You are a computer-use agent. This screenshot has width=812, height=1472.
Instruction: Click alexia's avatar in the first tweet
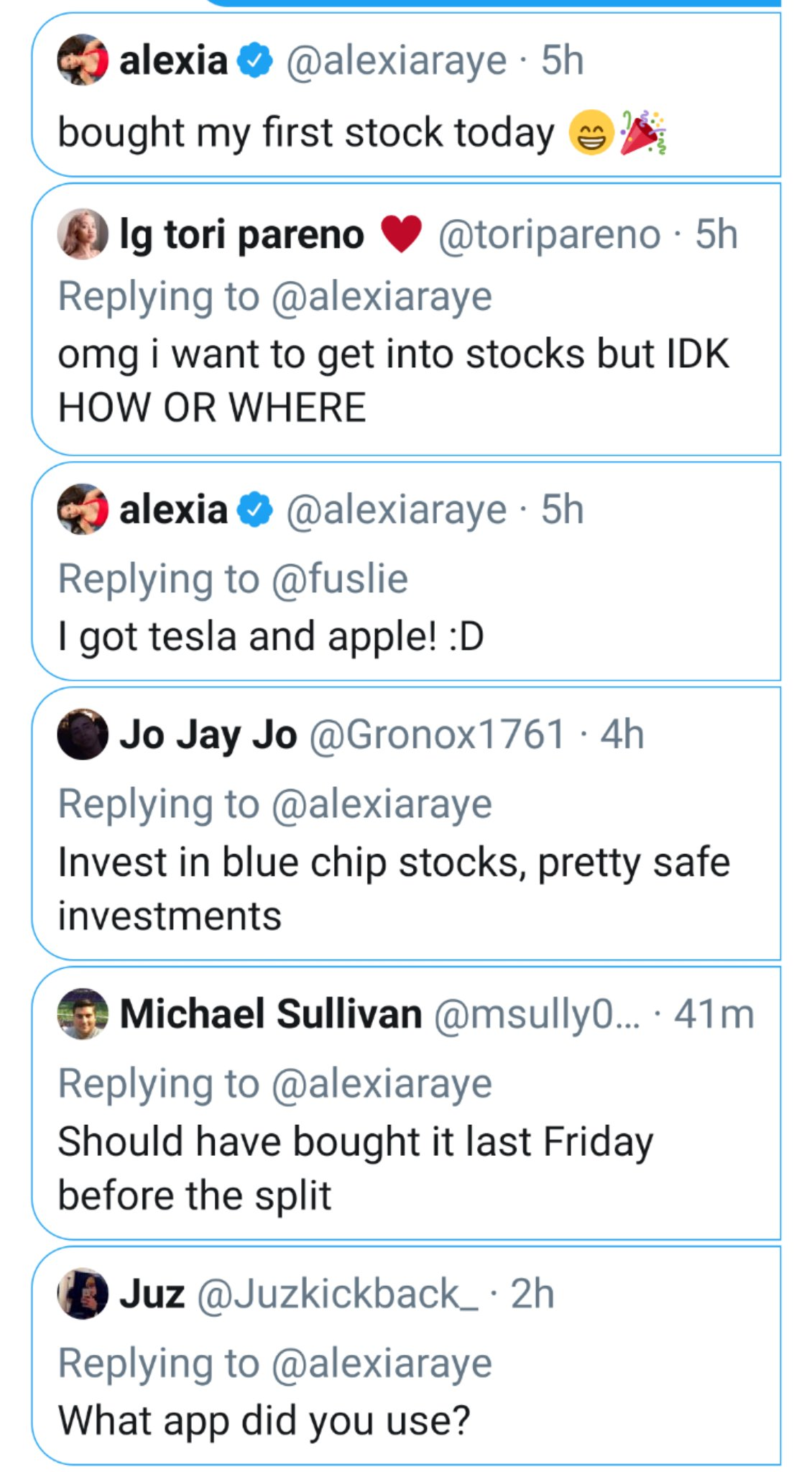[x=83, y=60]
